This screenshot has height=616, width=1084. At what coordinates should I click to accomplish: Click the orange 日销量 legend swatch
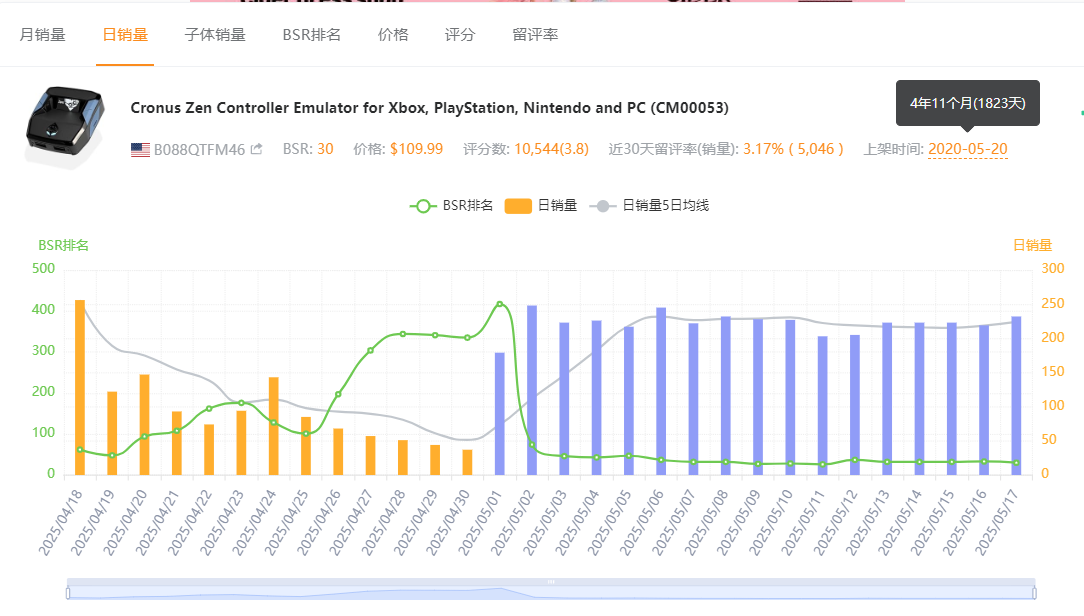(x=518, y=206)
